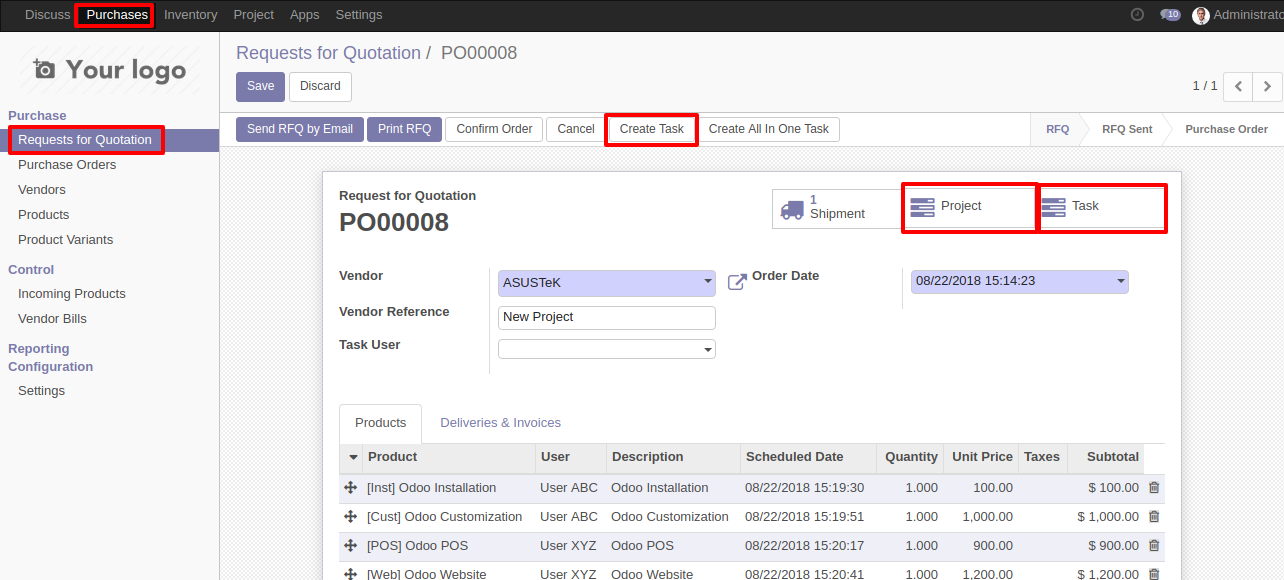Image resolution: width=1284 pixels, height=580 pixels.
Task: Switch to Deliveries & Invoices tab
Action: pyautogui.click(x=500, y=423)
